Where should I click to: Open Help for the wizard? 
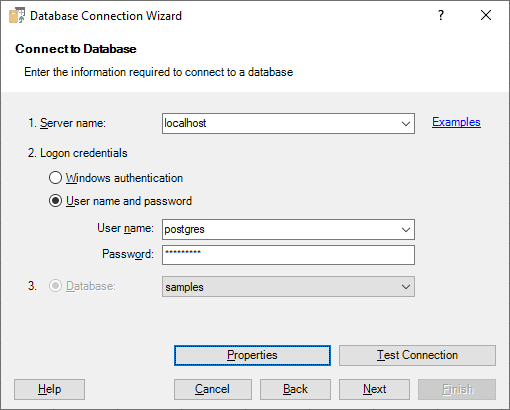pos(49,389)
